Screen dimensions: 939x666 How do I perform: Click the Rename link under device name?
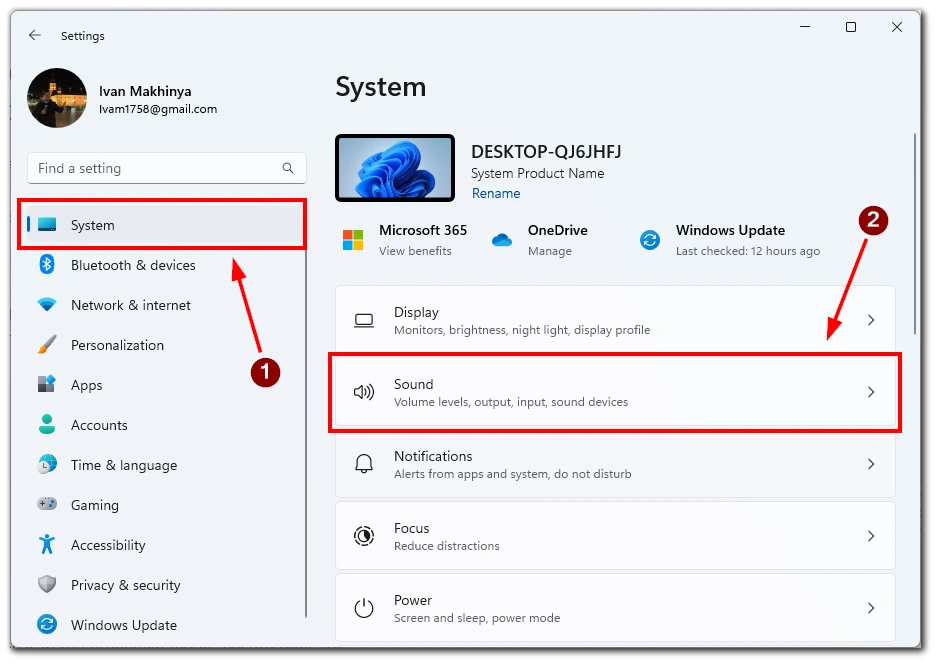point(496,193)
